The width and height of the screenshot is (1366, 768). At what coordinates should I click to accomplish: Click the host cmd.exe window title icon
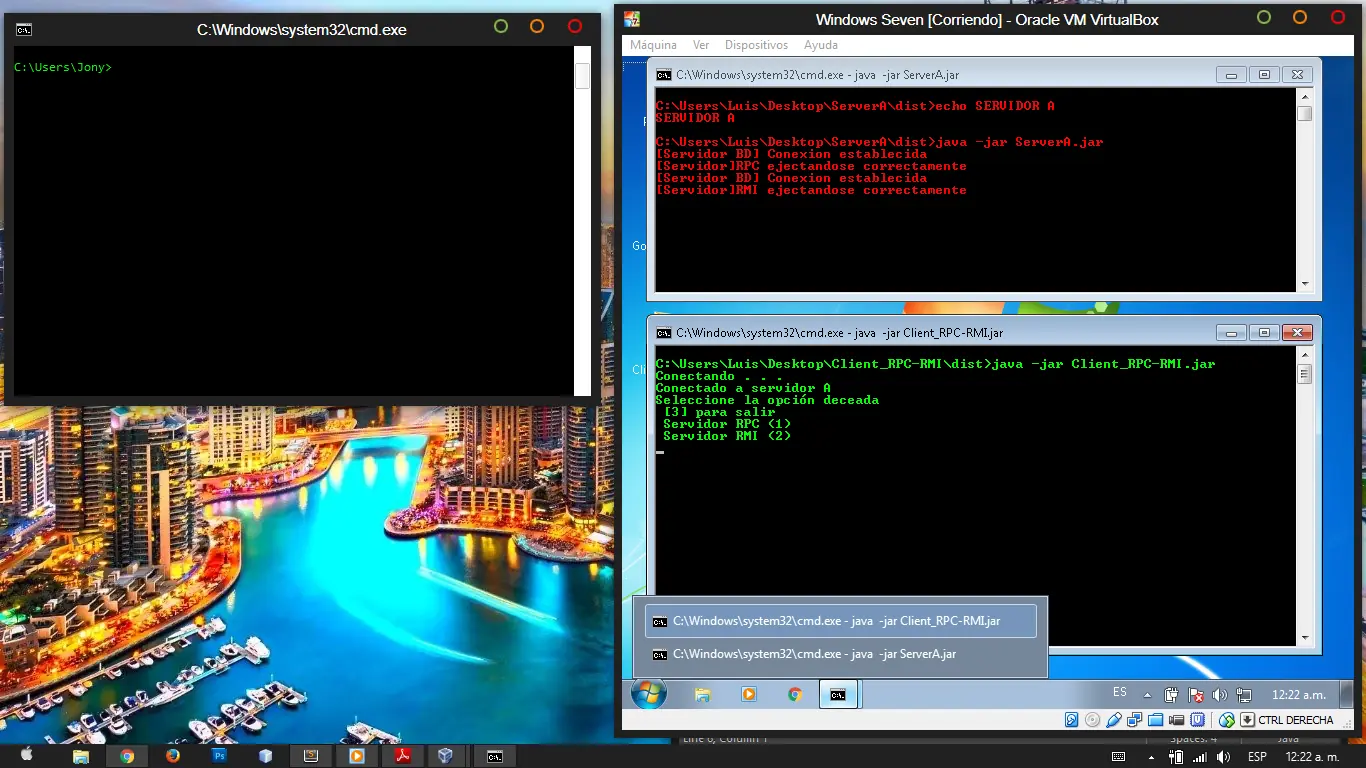[24, 29]
